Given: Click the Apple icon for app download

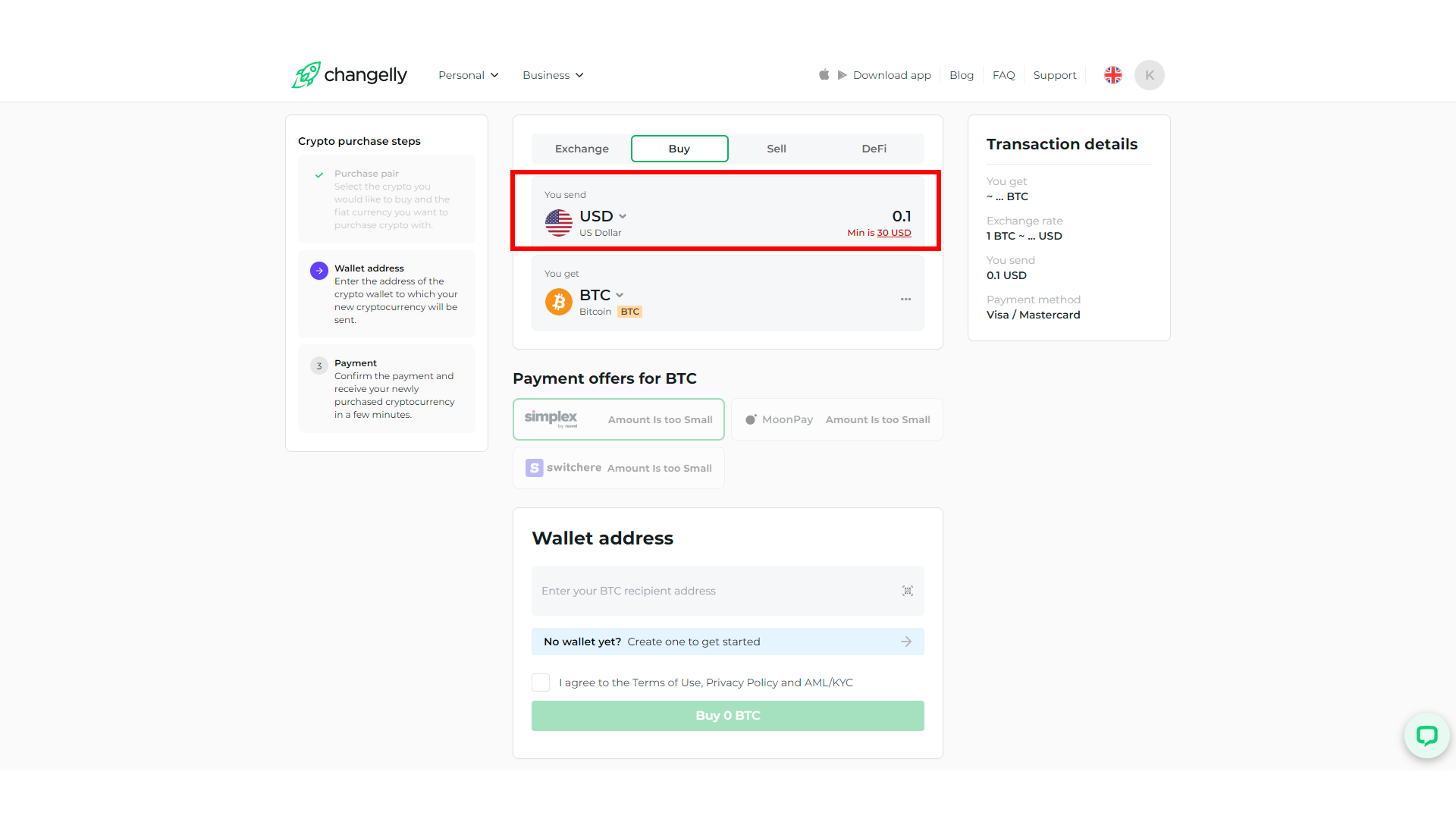Looking at the screenshot, I should [x=824, y=74].
